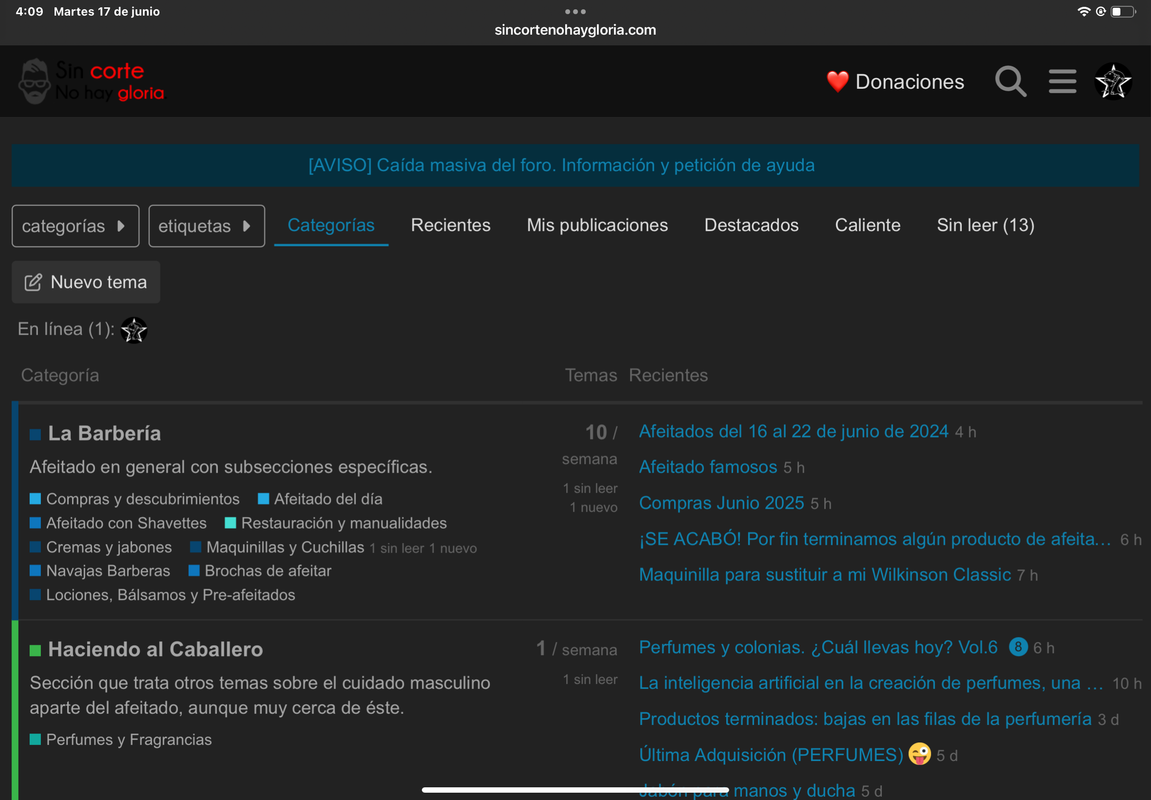Image resolution: width=1151 pixels, height=800 pixels.
Task: Open topic Última Adquisición (PERFUMES)
Action: [771, 754]
